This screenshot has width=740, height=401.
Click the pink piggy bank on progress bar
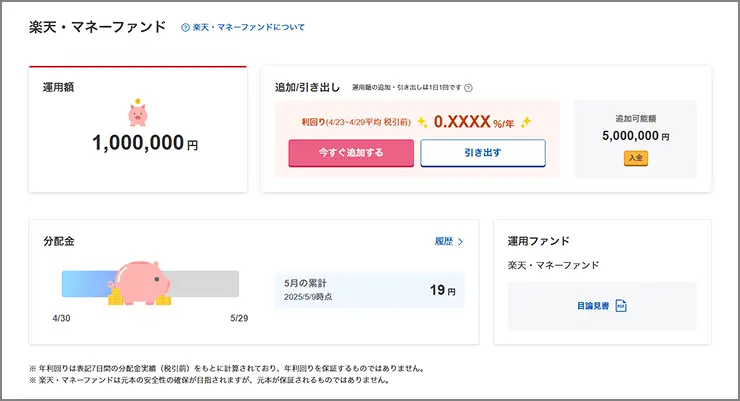click(140, 283)
